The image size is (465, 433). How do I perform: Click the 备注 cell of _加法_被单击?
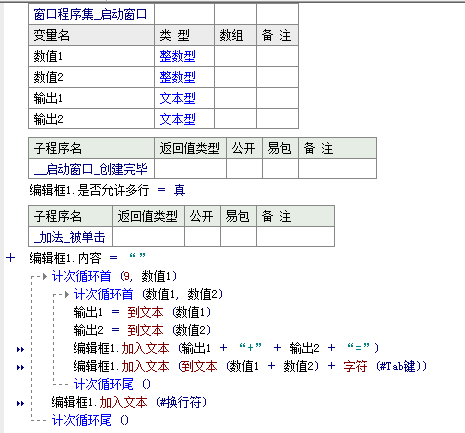(295, 237)
